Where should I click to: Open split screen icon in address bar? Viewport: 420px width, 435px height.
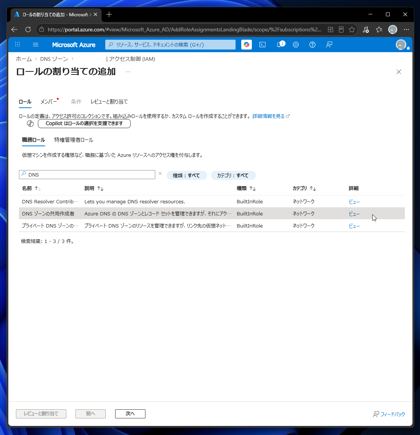pos(330,30)
